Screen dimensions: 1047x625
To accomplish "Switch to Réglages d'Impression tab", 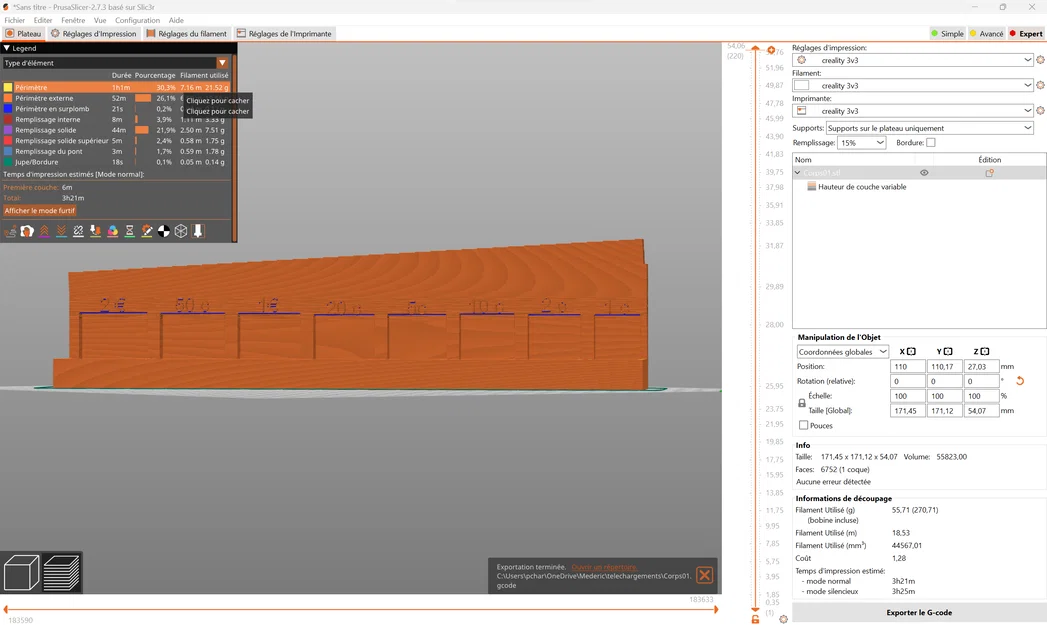I will pyautogui.click(x=93, y=34).
